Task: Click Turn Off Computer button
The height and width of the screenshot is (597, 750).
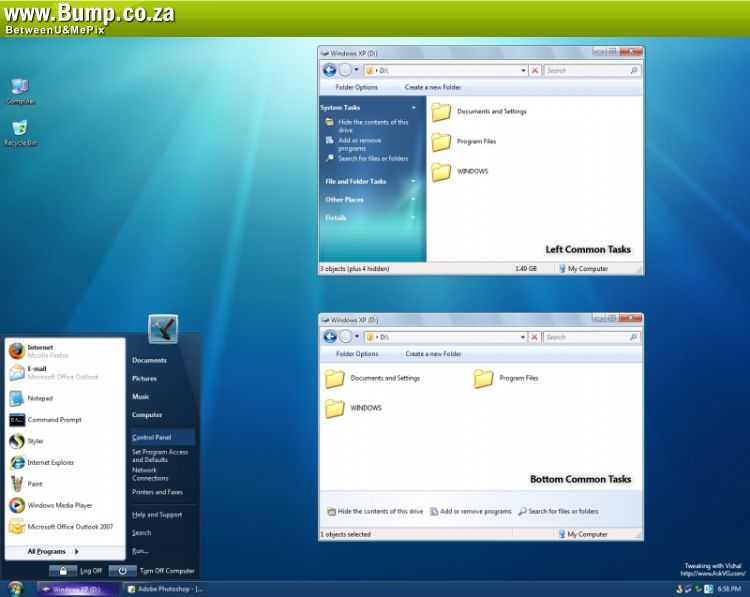Action: tap(153, 571)
